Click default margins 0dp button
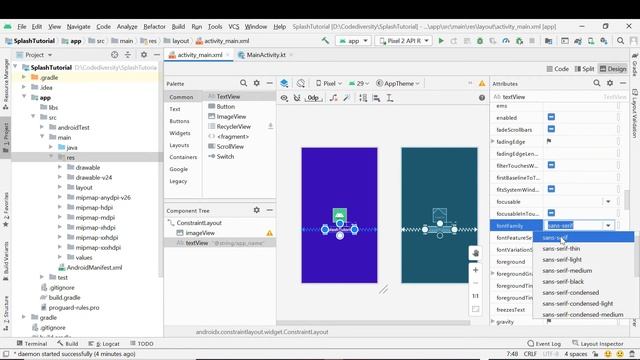 pos(313,98)
